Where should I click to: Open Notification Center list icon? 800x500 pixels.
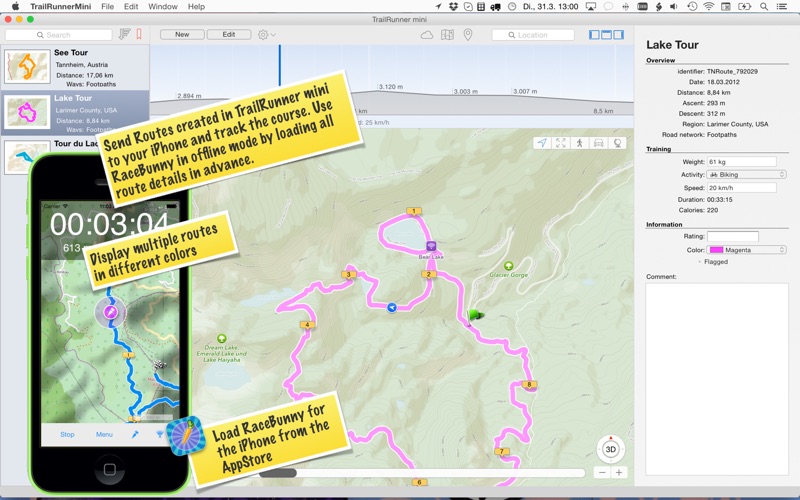[x=781, y=7]
